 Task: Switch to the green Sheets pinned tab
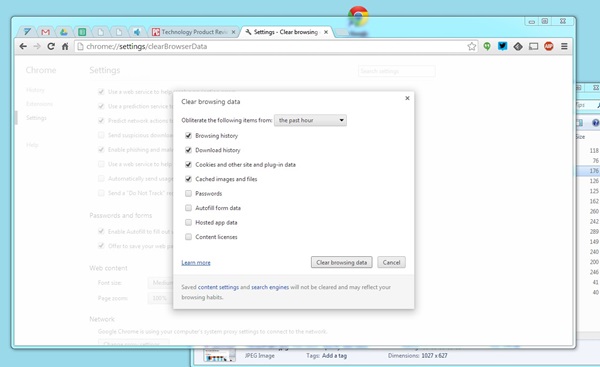click(x=82, y=32)
